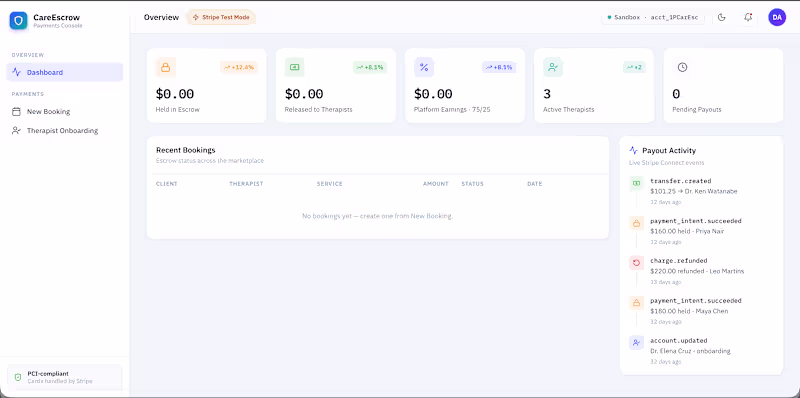This screenshot has height=398, width=800.
Task: Click the CareEscrow shield logo
Action: [x=18, y=20]
